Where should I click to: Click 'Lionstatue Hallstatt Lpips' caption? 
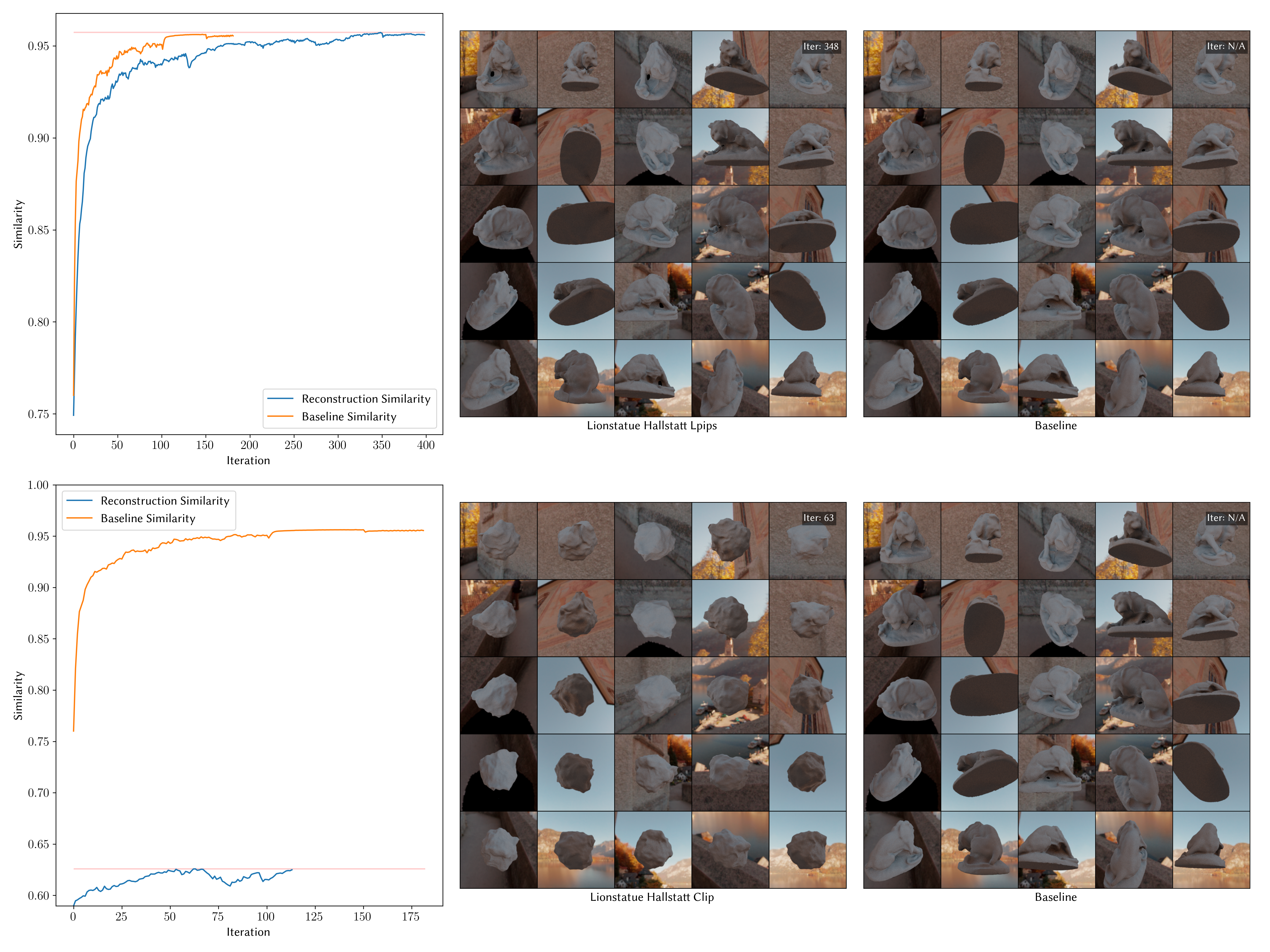pos(652,426)
